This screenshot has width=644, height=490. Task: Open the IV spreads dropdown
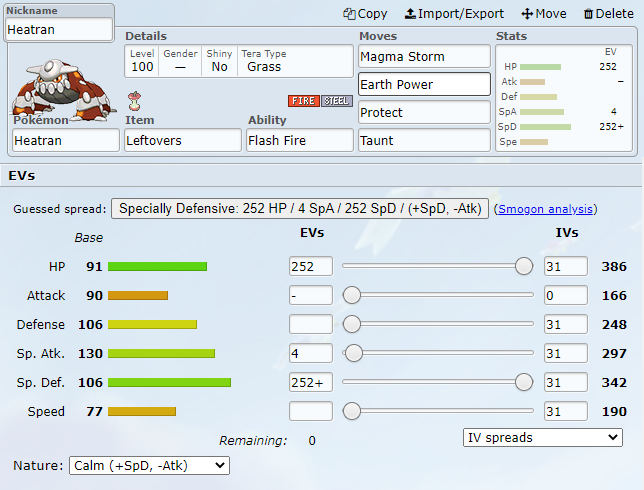543,437
